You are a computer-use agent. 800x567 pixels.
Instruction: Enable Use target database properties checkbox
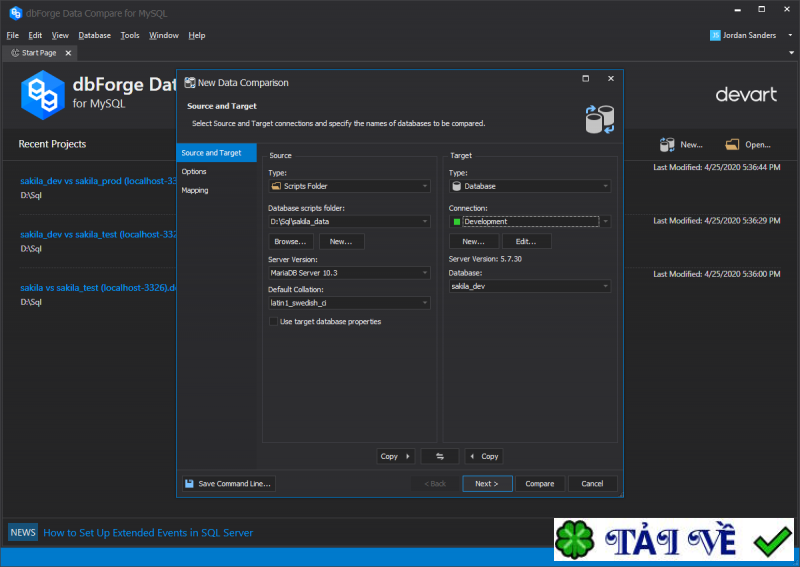[x=274, y=321]
